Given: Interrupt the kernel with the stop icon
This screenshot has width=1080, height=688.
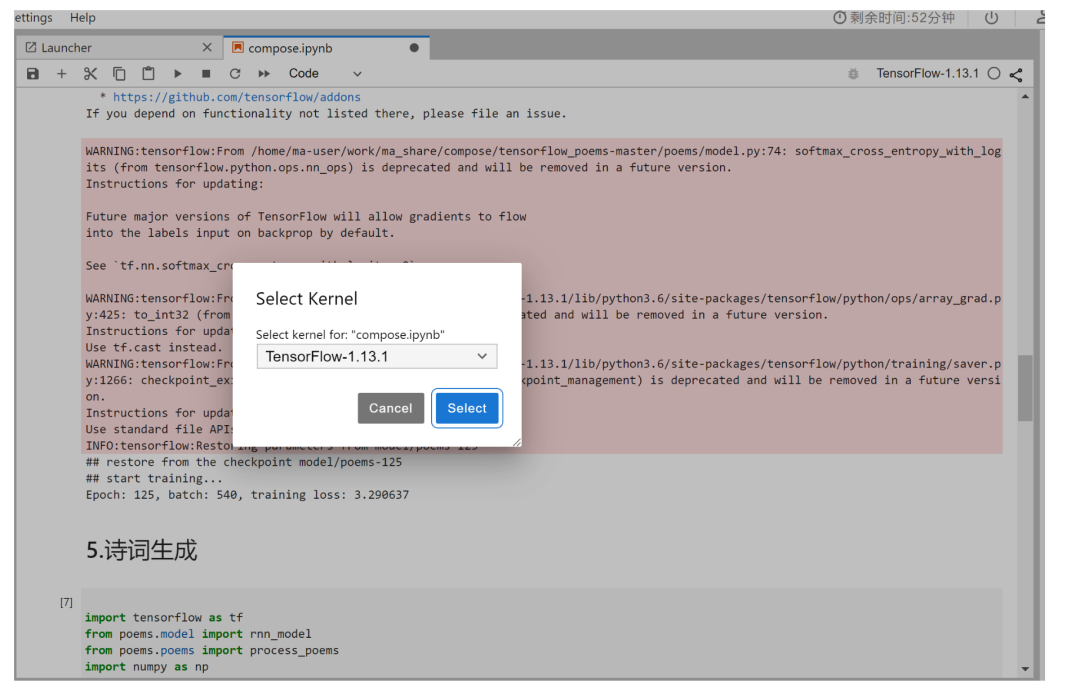Looking at the screenshot, I should coord(206,74).
